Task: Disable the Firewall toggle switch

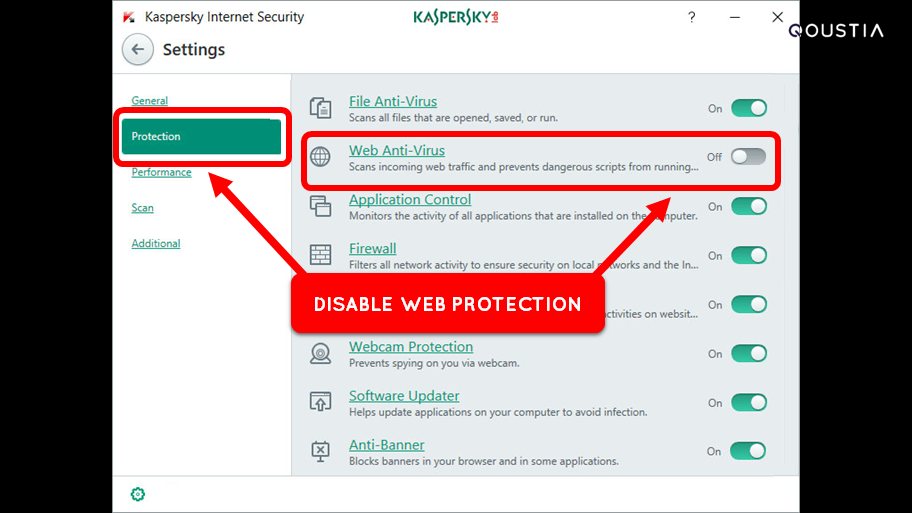Action: tap(749, 255)
